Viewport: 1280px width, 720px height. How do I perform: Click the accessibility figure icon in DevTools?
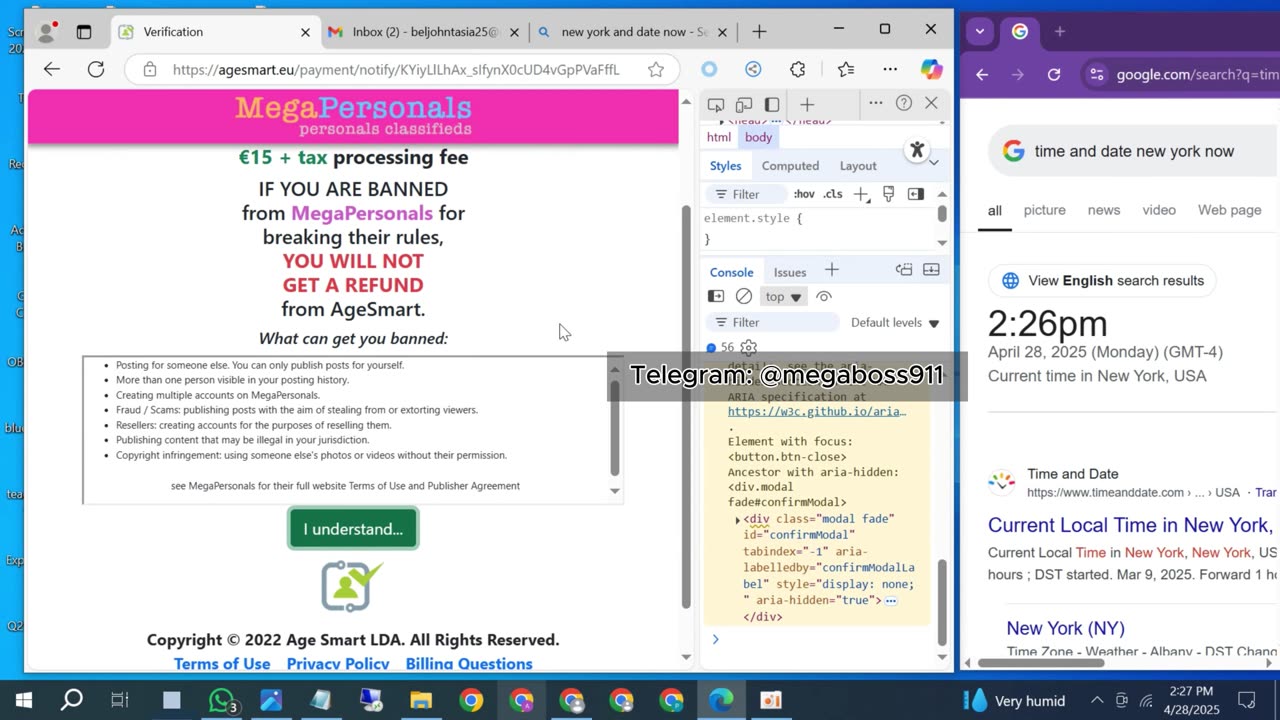click(917, 150)
